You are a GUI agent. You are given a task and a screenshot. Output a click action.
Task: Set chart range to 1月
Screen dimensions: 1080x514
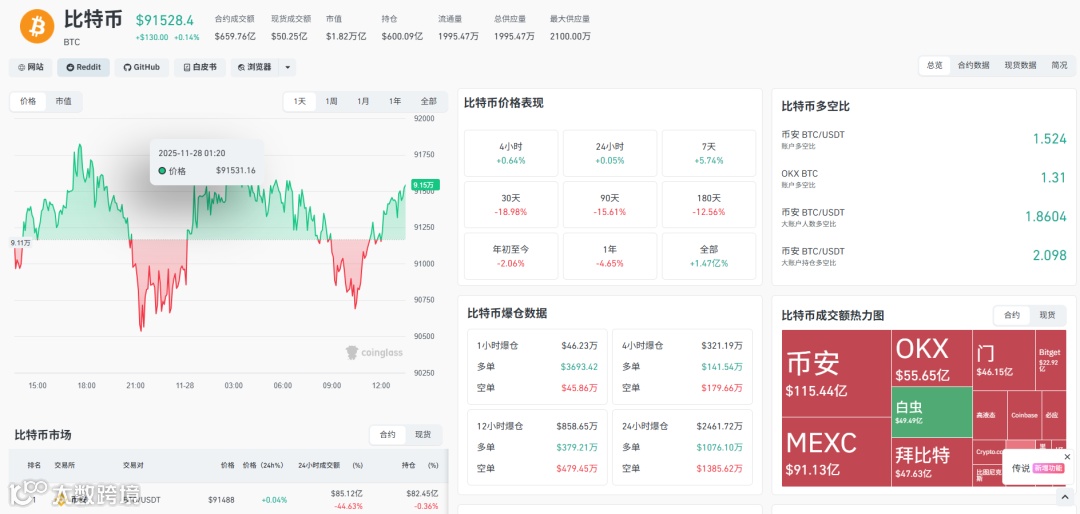363,101
